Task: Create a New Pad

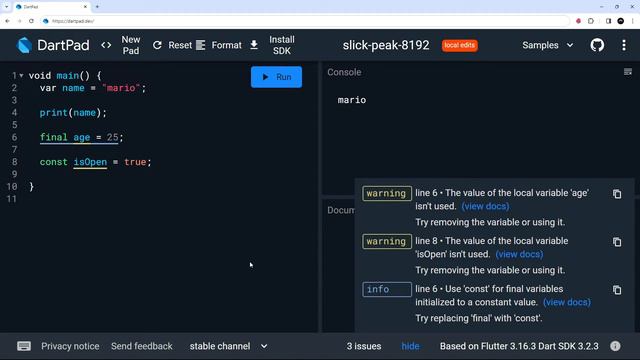Action: tap(131, 45)
